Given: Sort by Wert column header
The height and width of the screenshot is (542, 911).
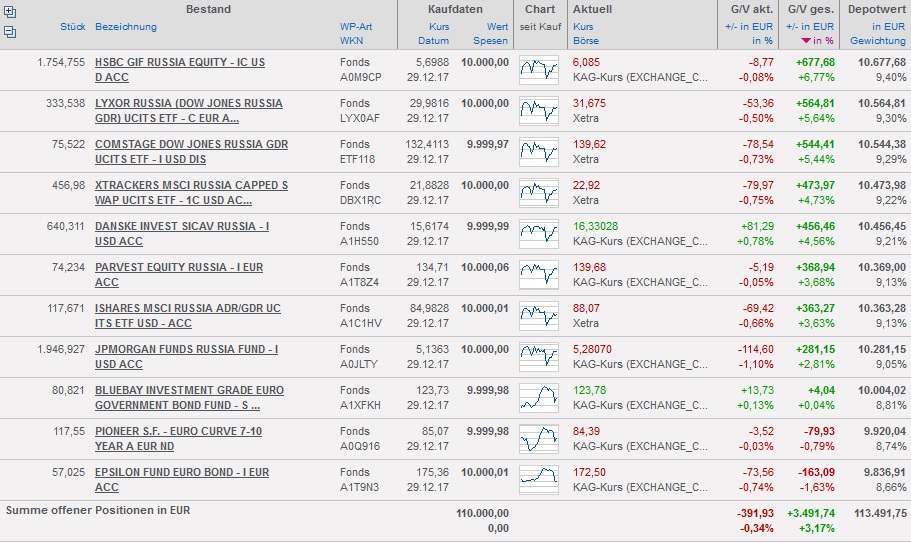Looking at the screenshot, I should tap(497, 27).
